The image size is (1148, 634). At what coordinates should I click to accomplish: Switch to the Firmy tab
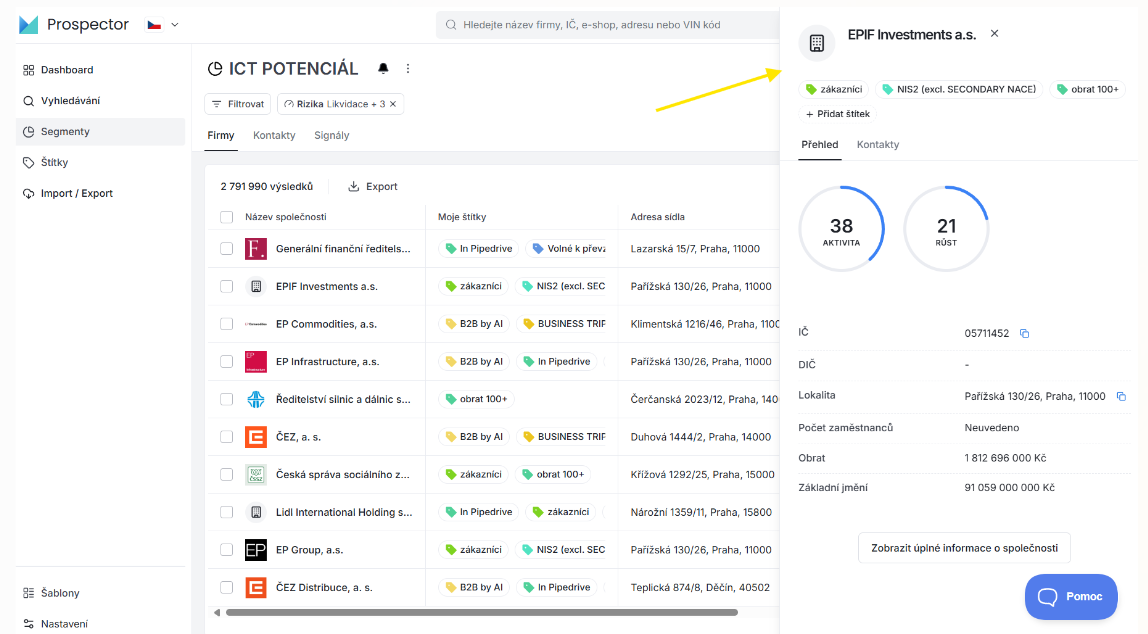tap(220, 135)
